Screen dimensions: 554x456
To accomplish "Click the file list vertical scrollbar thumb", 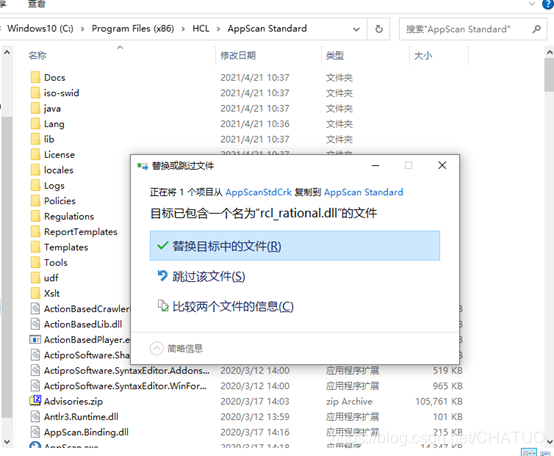I will [x=549, y=75].
